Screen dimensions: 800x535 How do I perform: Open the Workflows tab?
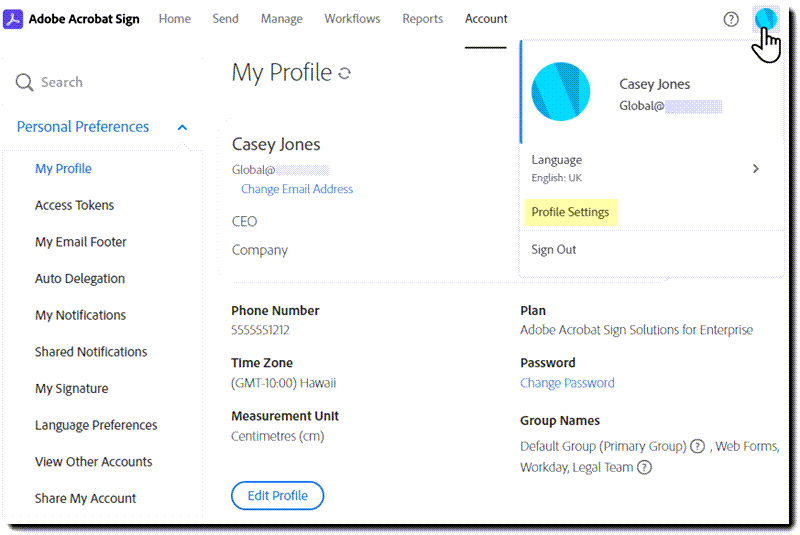click(352, 19)
